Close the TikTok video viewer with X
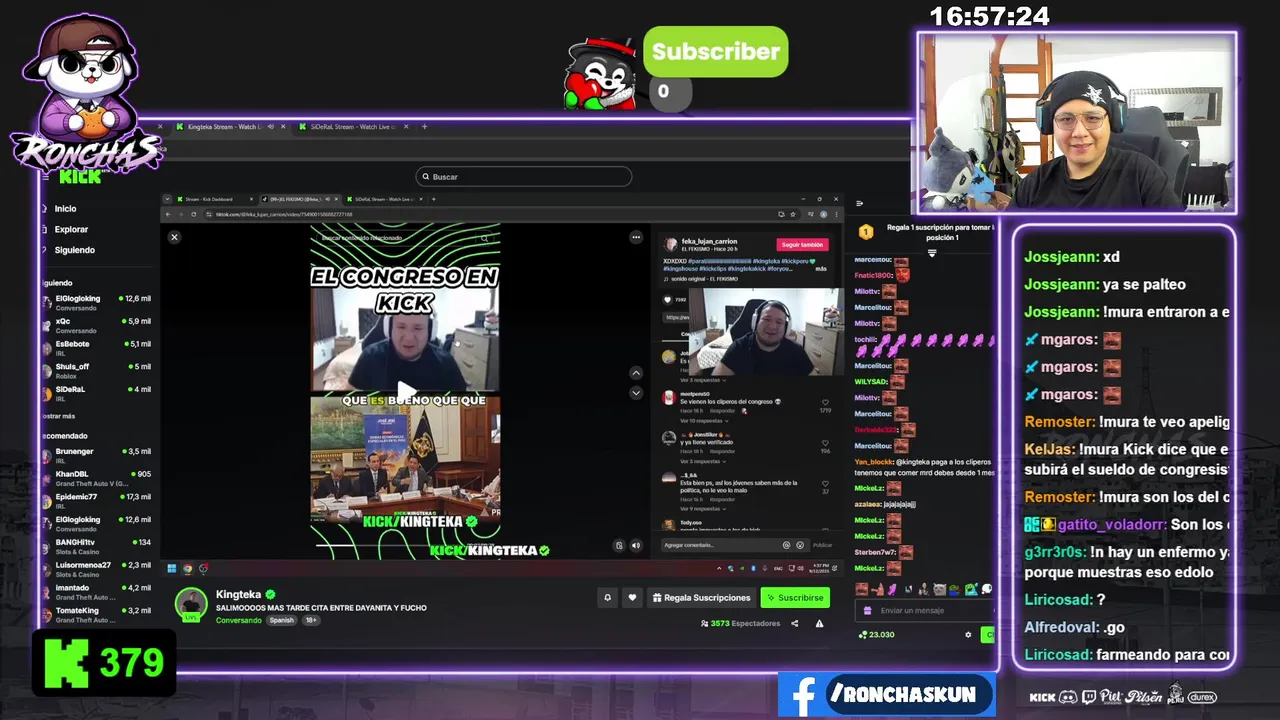The height and width of the screenshot is (720, 1280). pyautogui.click(x=174, y=237)
